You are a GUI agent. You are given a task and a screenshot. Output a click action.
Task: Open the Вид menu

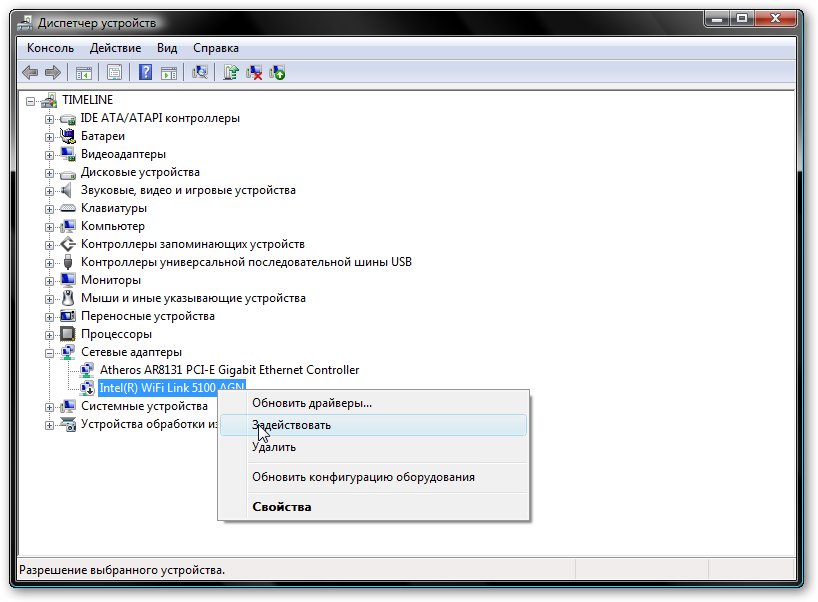tap(167, 47)
